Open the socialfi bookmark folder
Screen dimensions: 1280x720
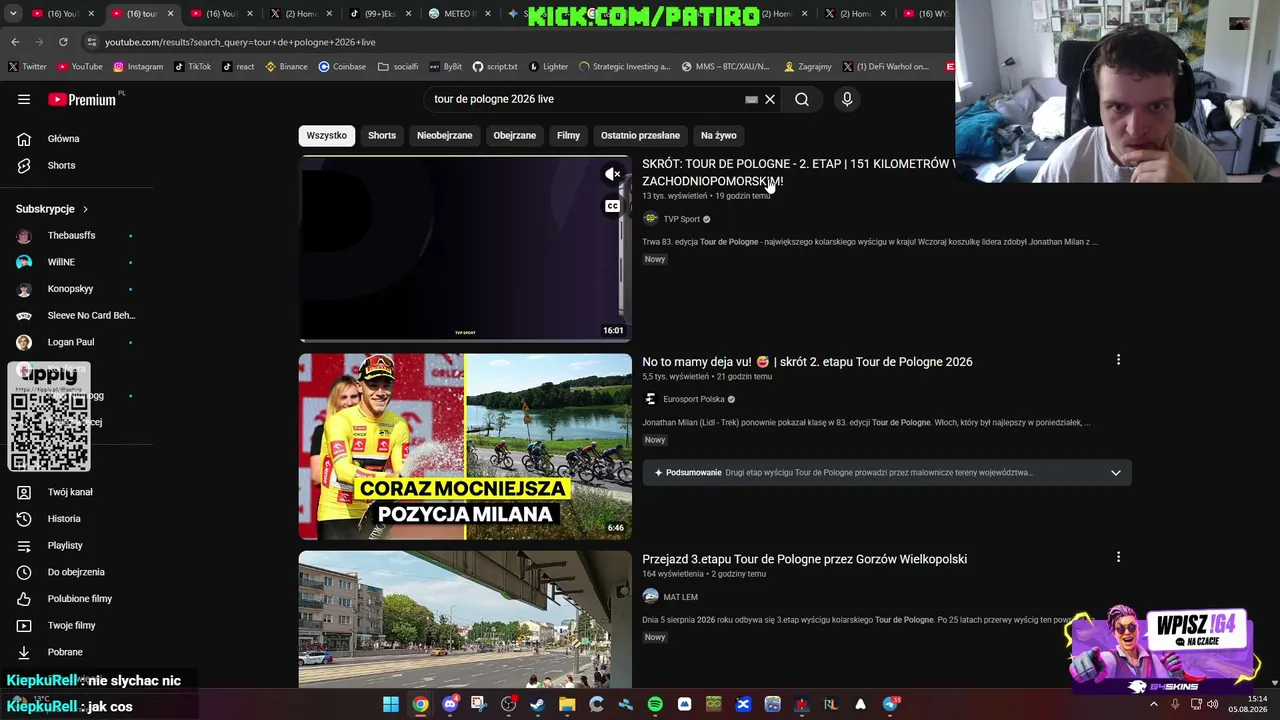click(398, 67)
